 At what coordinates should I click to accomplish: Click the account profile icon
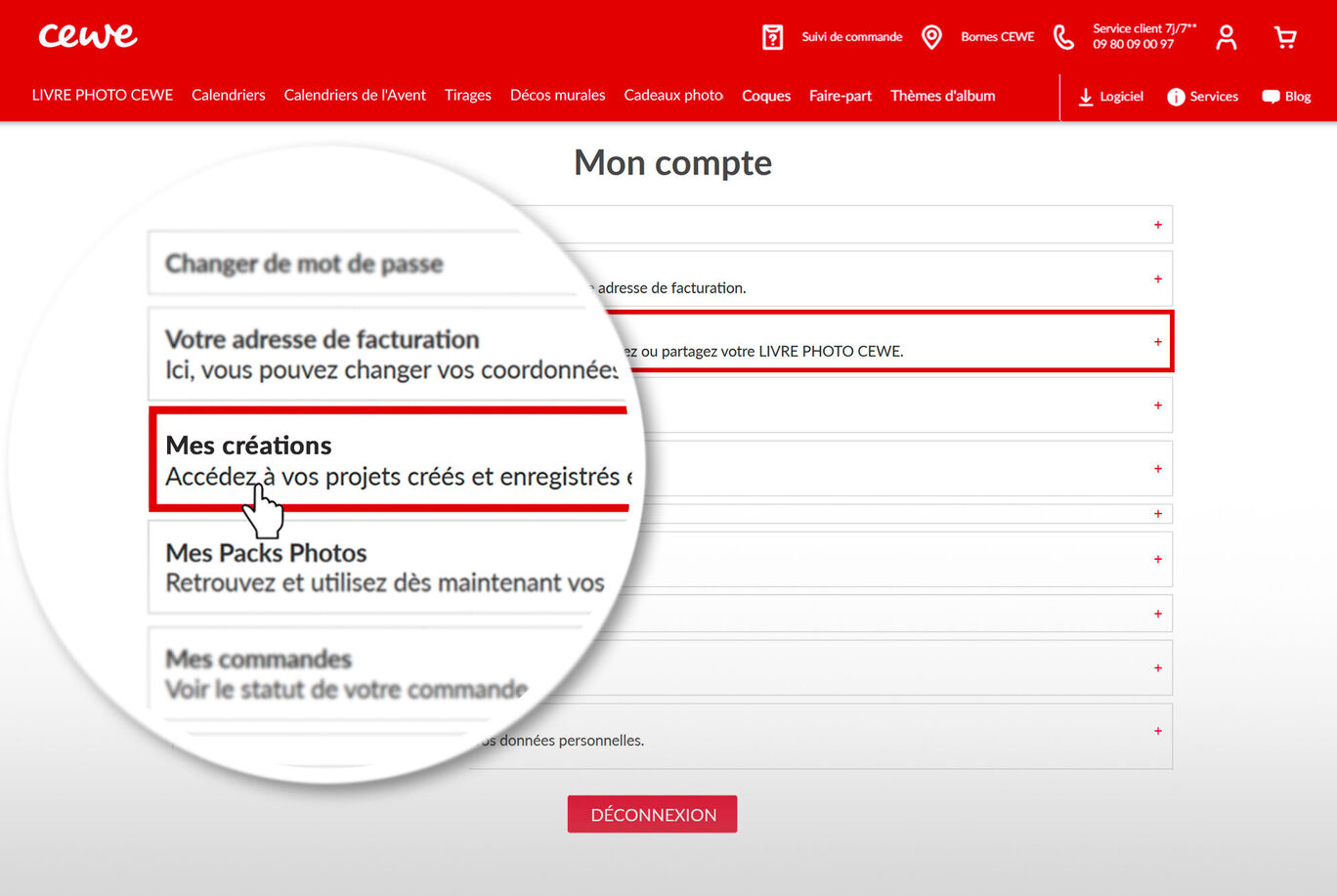point(1226,36)
